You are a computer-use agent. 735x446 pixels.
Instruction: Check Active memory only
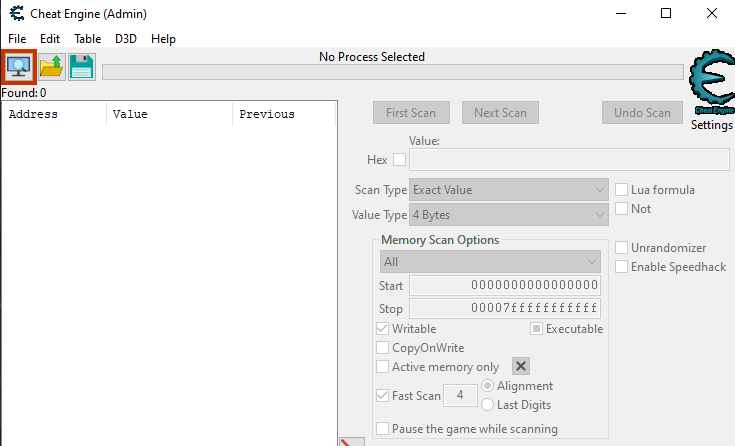tap(382, 367)
